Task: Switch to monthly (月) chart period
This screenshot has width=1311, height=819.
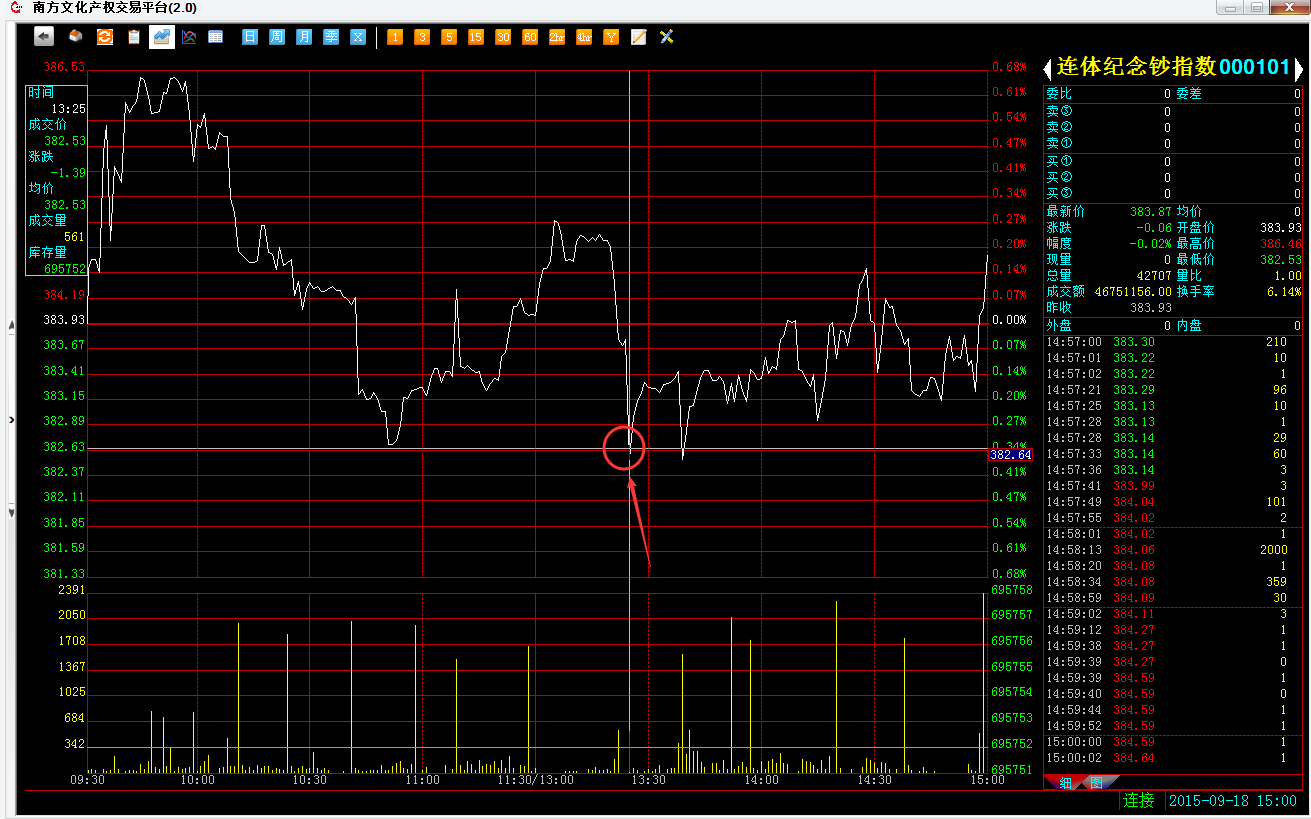Action: pos(304,37)
